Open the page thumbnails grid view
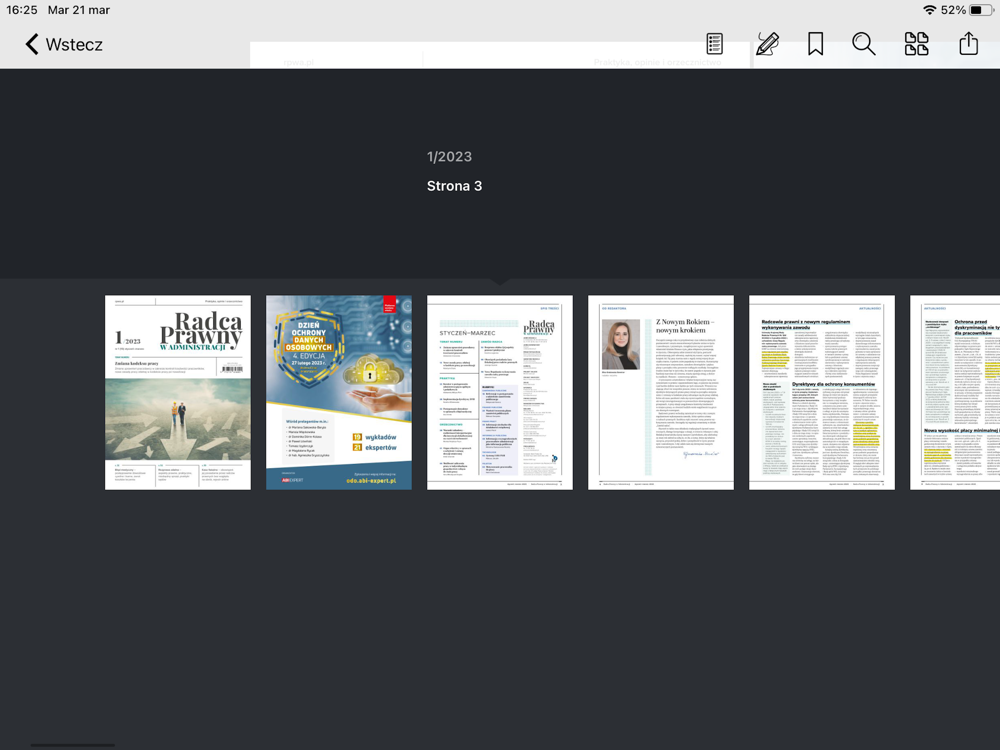This screenshot has width=1000, height=750. 916,44
